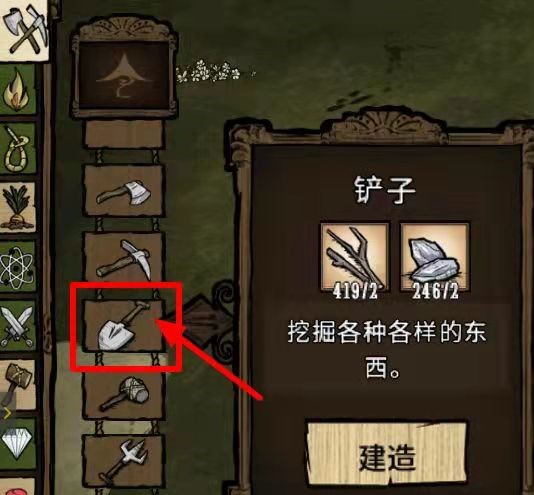
Task: Select the axe recipe
Action: pyautogui.click(x=125, y=192)
